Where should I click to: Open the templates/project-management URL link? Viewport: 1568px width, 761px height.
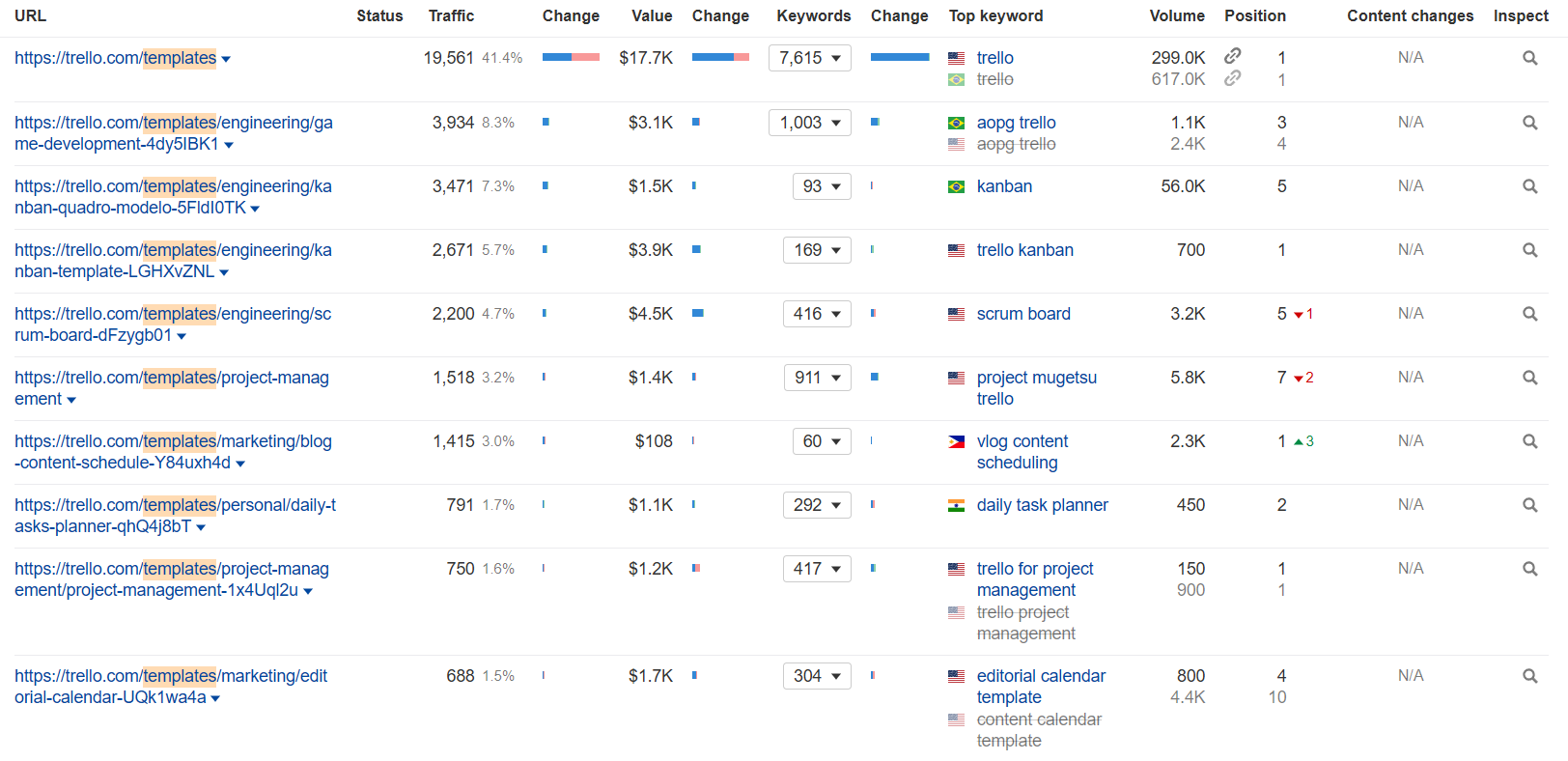pyautogui.click(x=172, y=388)
